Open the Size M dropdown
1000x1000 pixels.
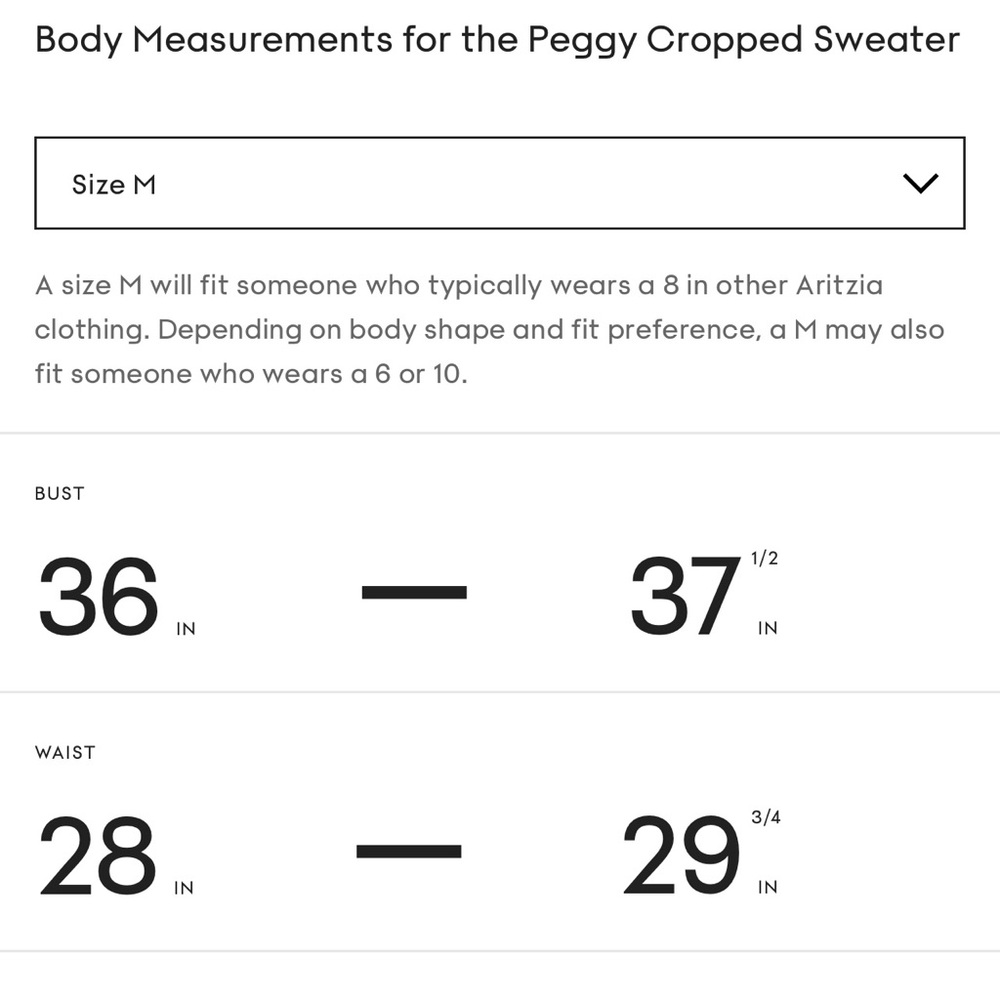coord(499,183)
